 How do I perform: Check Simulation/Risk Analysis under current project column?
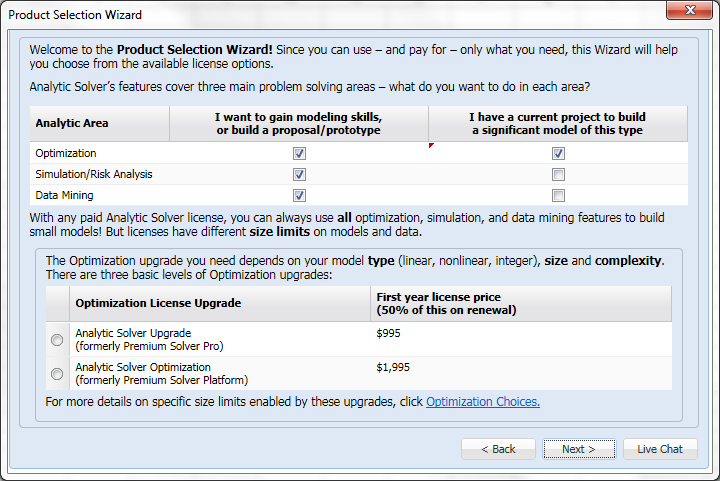click(x=558, y=175)
